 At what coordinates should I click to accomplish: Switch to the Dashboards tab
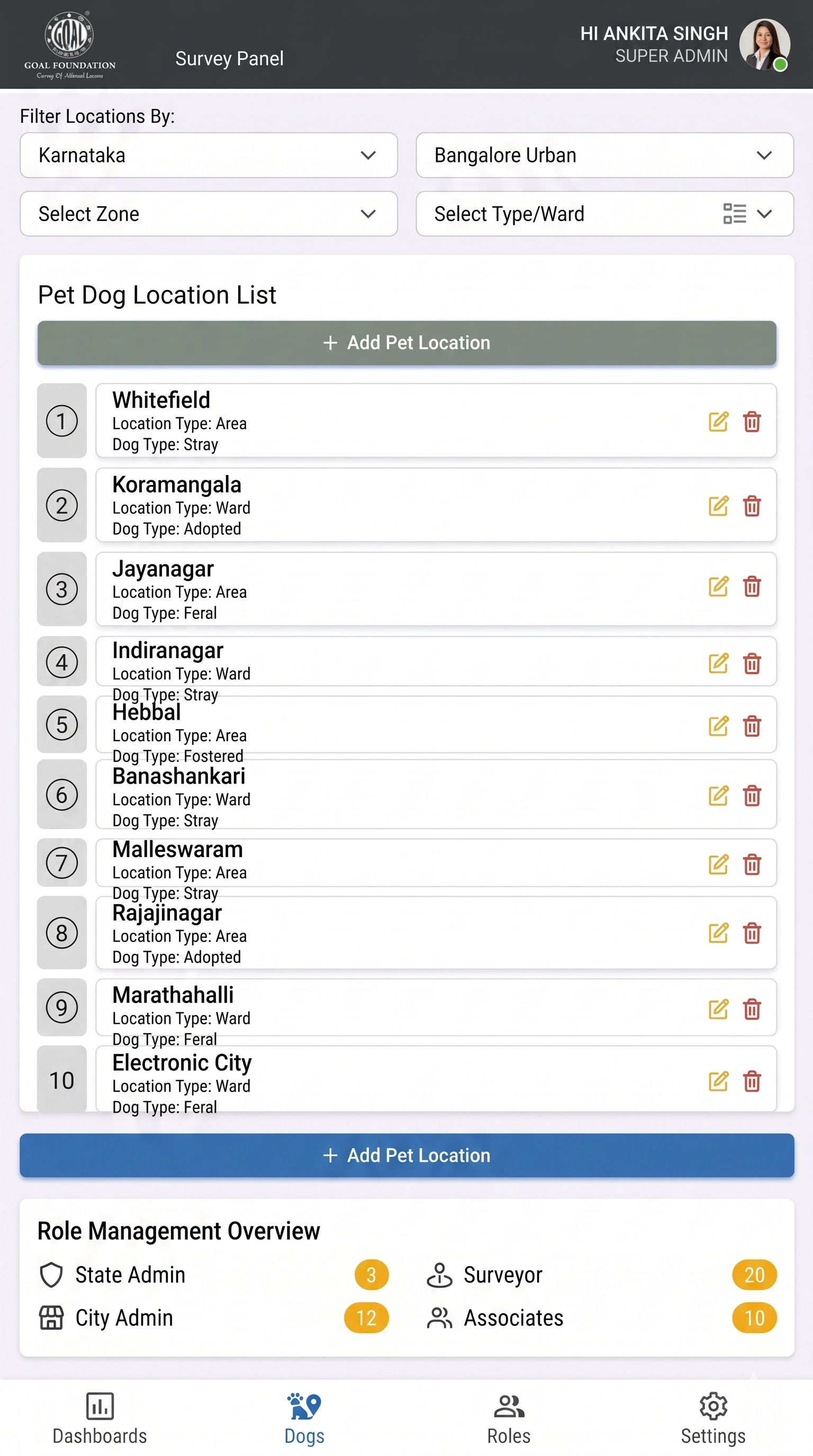point(100,1418)
